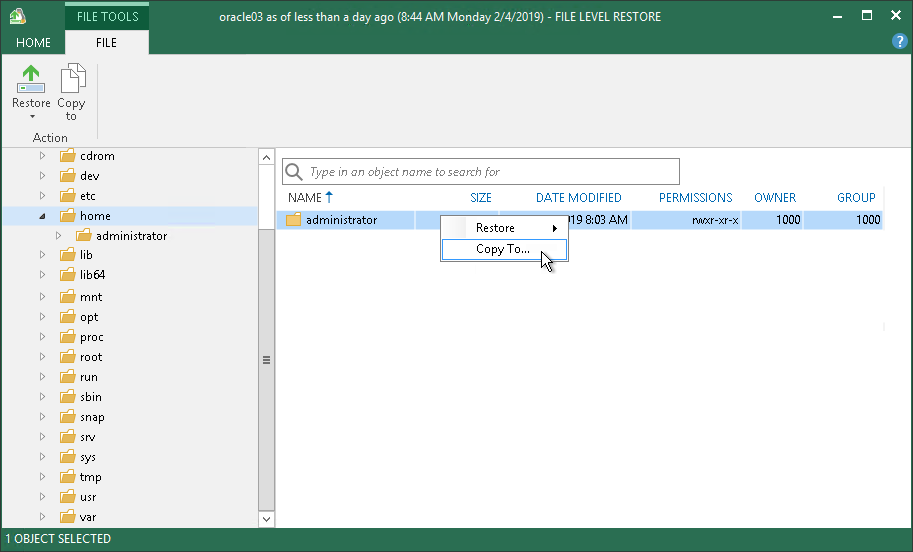Sort the list by PERMISSIONS column header
The height and width of the screenshot is (552, 913).
[x=695, y=197]
